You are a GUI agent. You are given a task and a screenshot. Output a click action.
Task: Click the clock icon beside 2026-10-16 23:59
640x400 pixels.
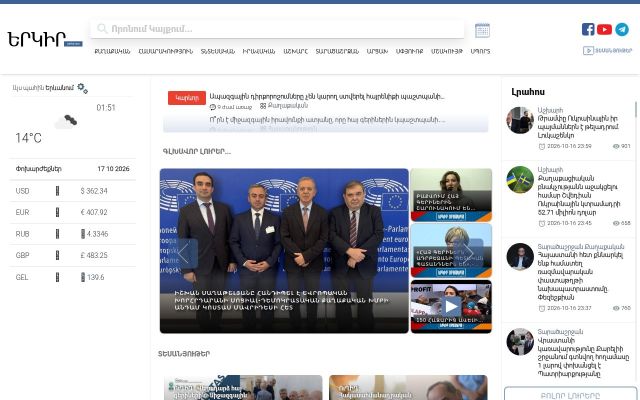[x=542, y=146]
